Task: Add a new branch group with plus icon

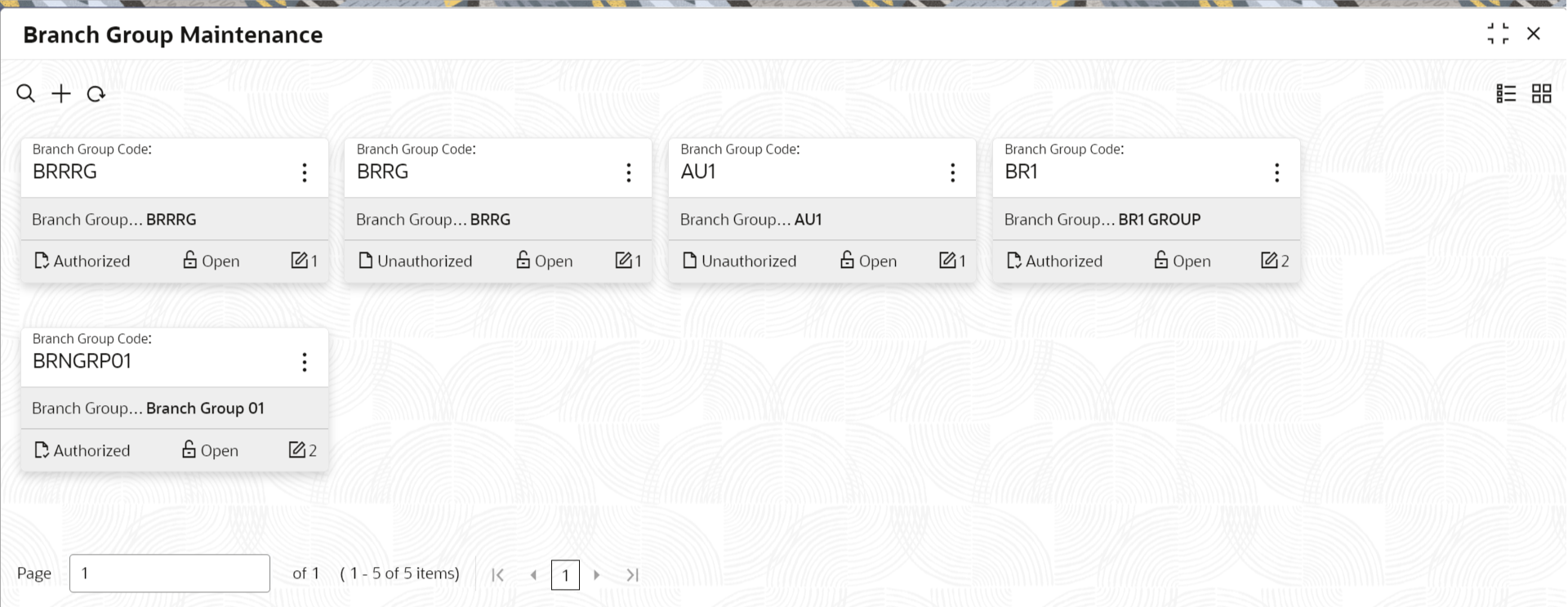Action: point(61,94)
